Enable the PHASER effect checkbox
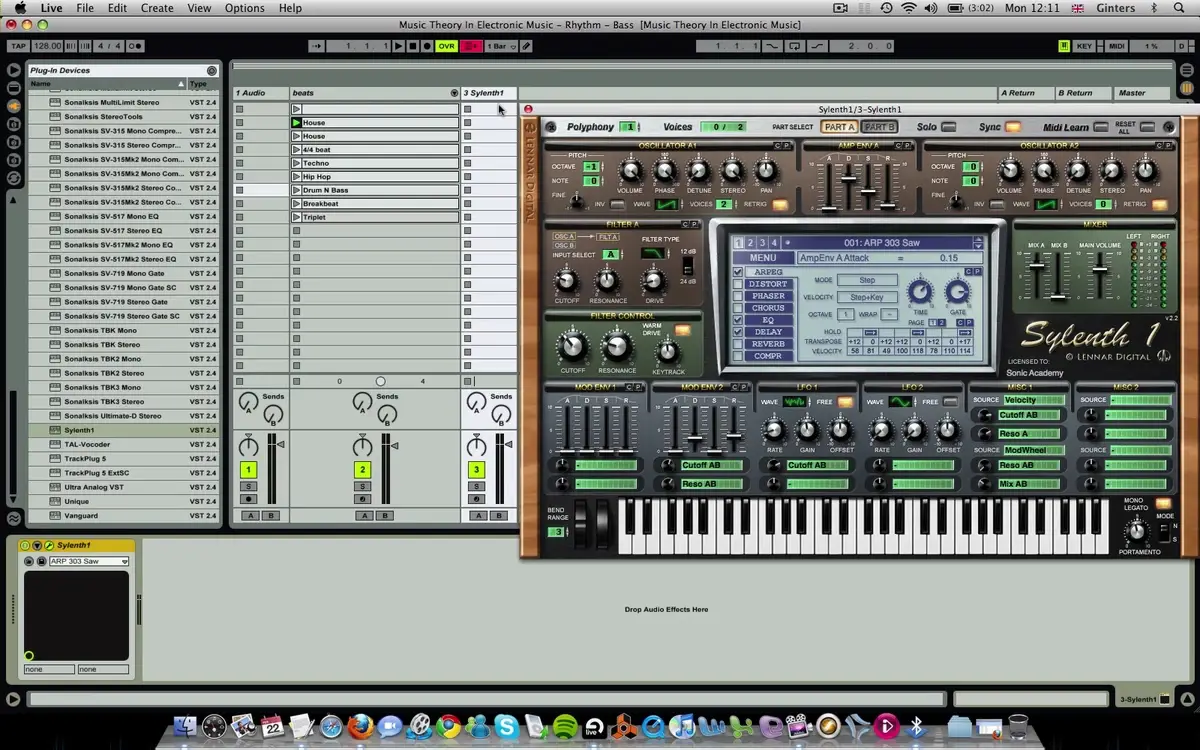This screenshot has height=750, width=1200. pyautogui.click(x=738, y=296)
